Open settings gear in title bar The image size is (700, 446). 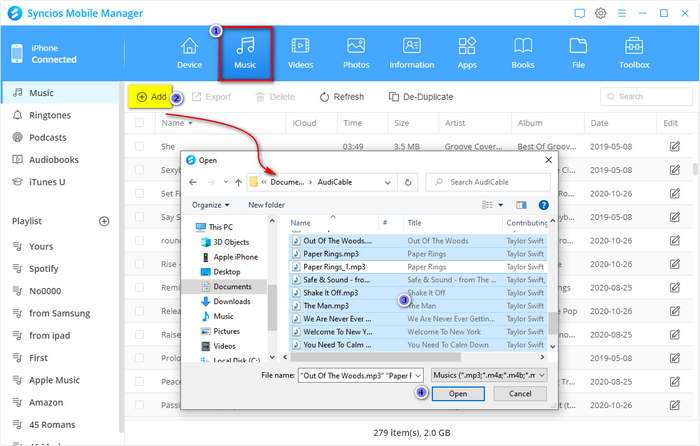(600, 13)
